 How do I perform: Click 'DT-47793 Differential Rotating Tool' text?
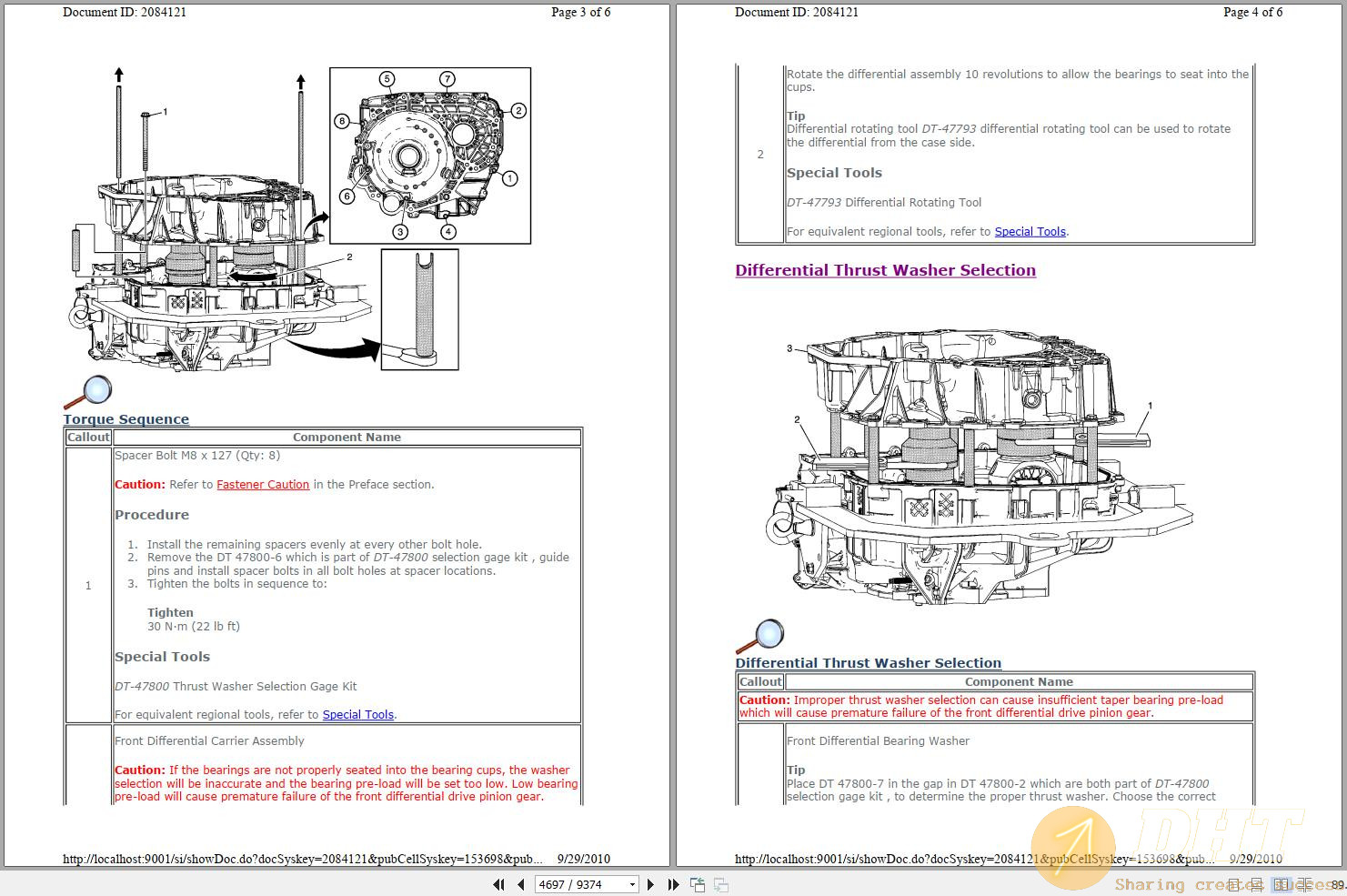[x=884, y=203]
